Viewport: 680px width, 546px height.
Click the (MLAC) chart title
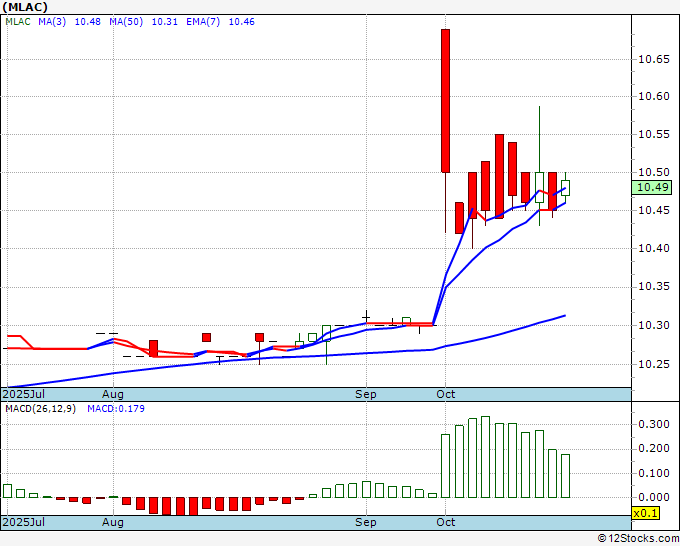tap(25, 7)
